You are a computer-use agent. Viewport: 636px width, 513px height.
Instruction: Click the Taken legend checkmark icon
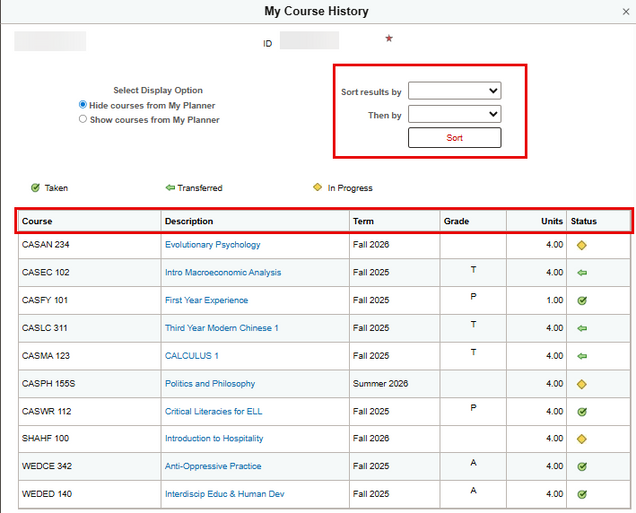[x=35, y=188]
